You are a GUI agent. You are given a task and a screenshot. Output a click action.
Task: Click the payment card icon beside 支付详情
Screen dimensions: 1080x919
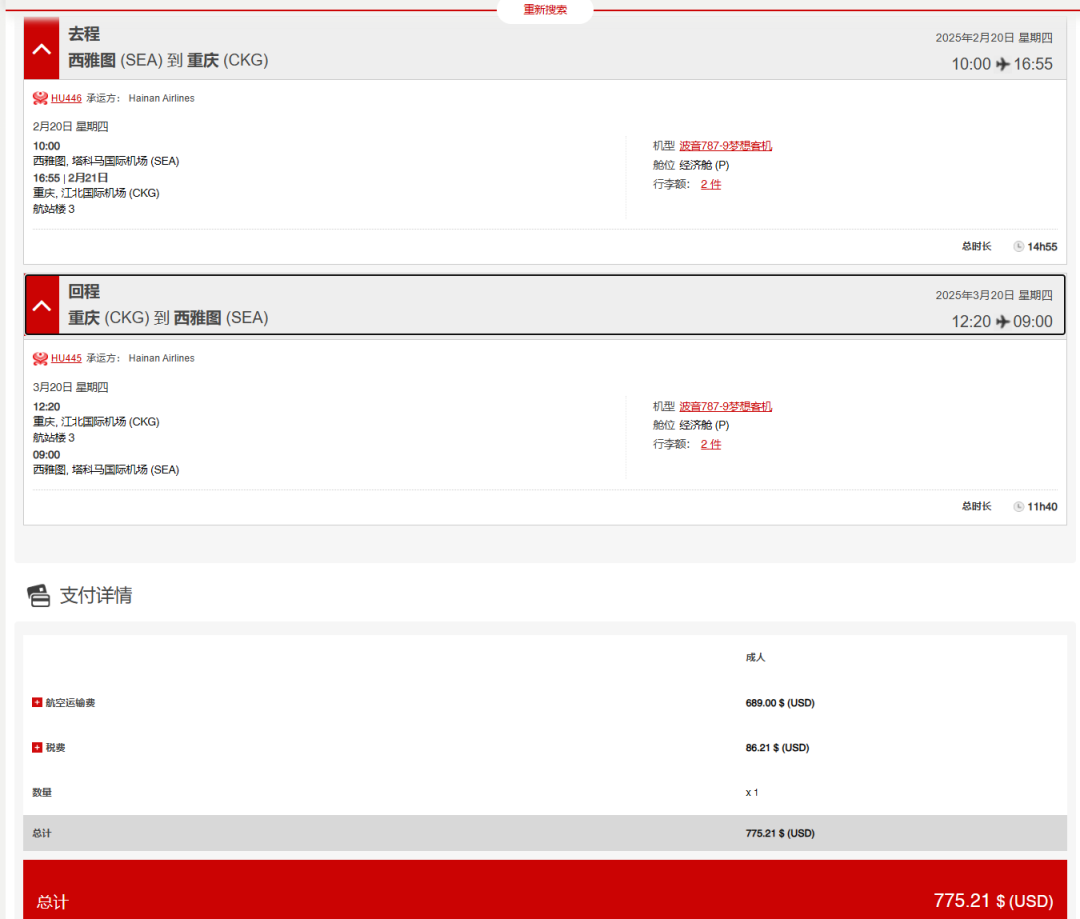39,595
